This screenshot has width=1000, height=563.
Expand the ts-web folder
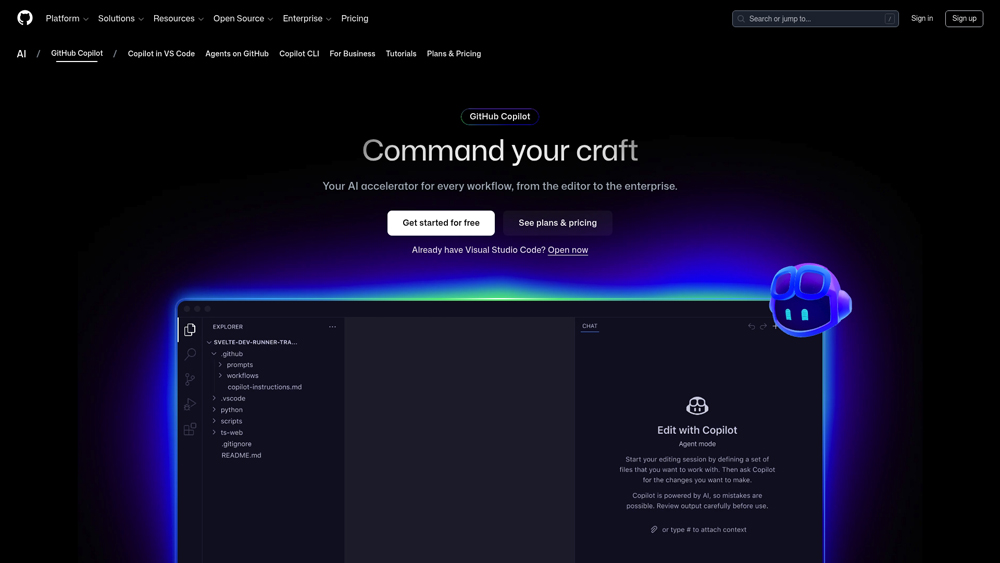(228, 432)
